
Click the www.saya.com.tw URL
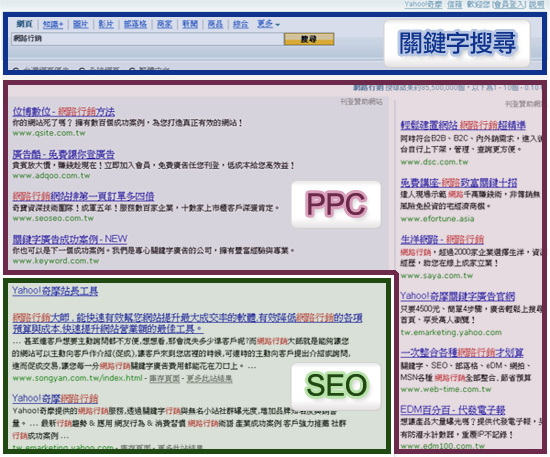437,276
